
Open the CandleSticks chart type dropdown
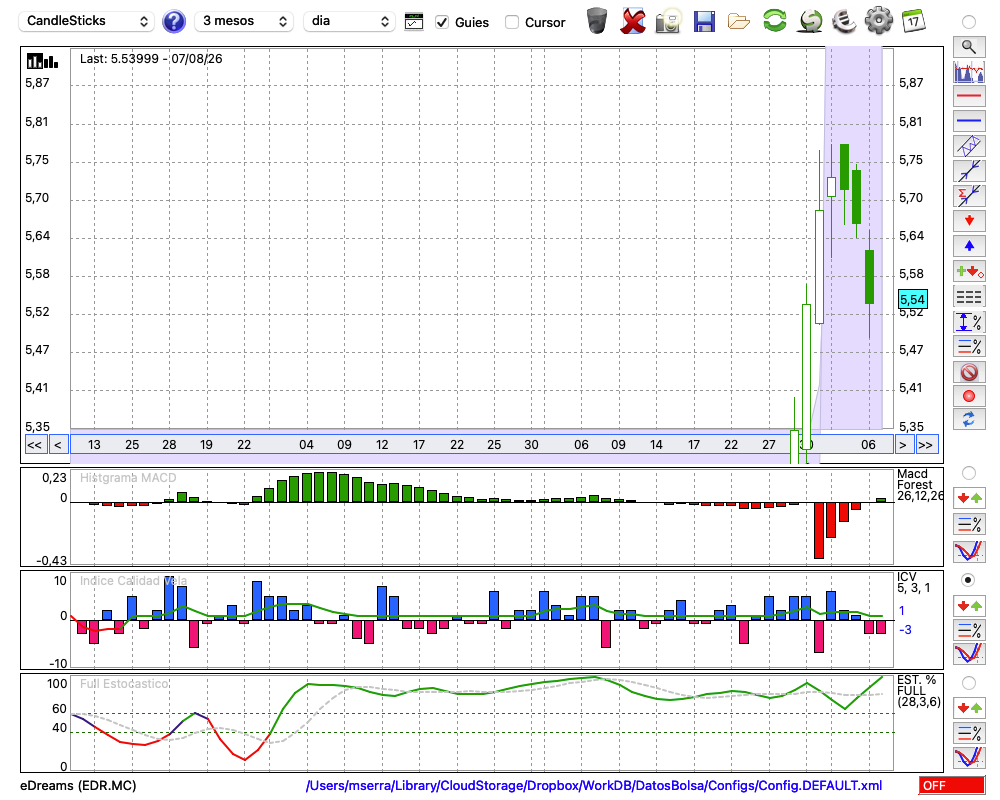coord(86,21)
